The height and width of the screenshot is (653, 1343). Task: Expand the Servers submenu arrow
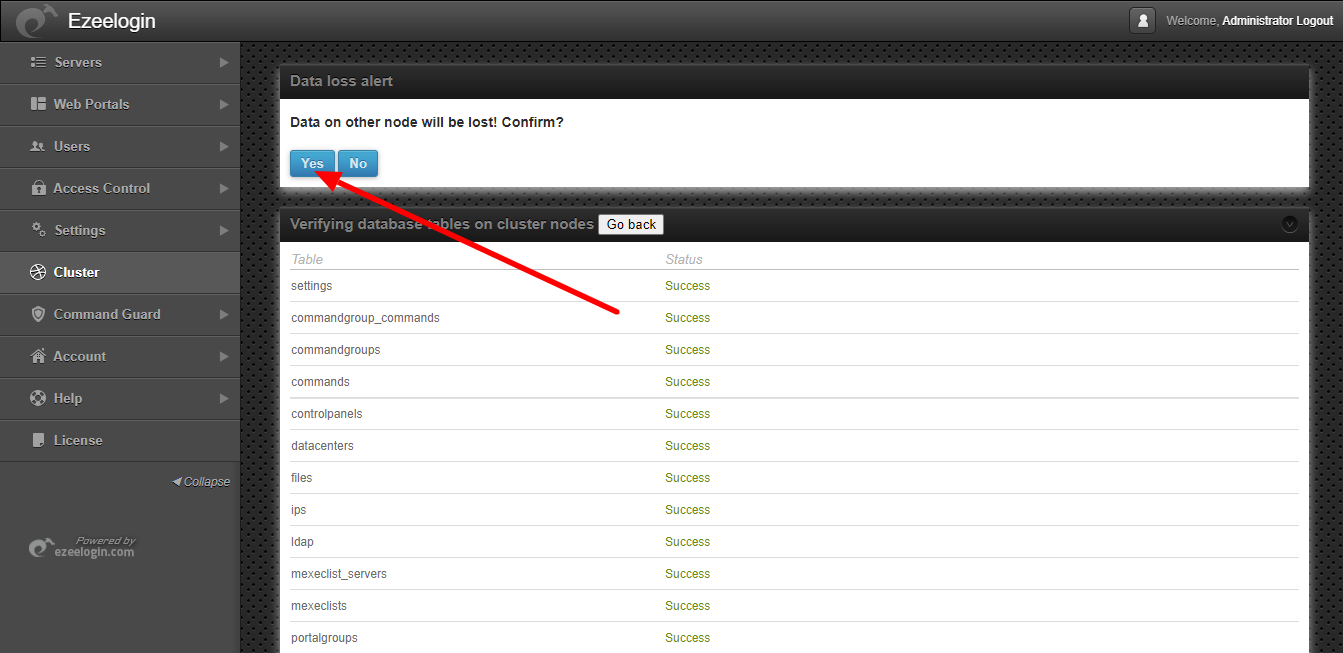(x=224, y=62)
